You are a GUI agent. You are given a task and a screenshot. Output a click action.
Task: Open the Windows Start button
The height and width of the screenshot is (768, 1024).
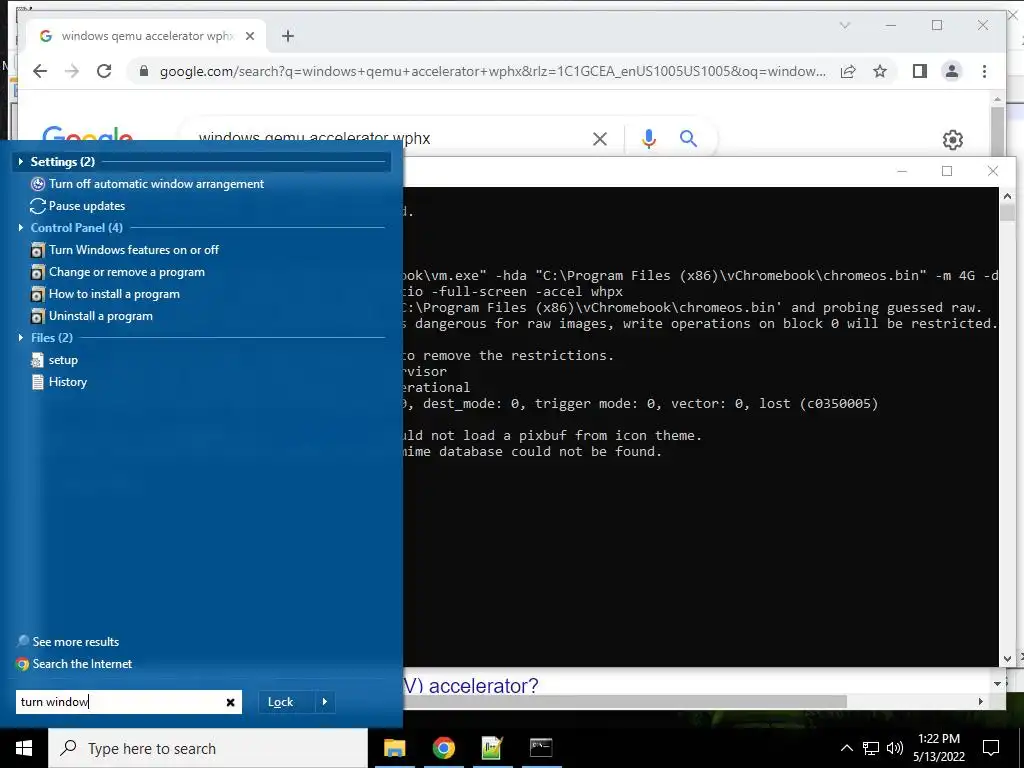(24, 748)
